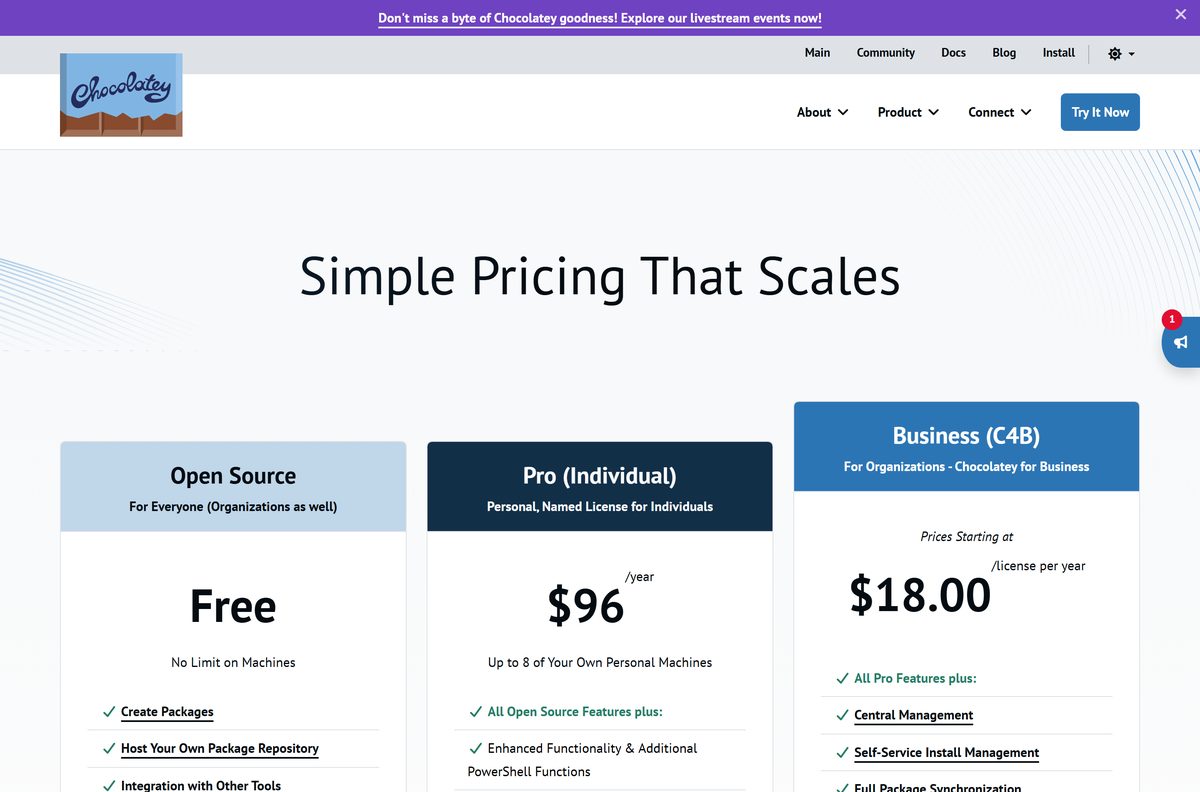Click the $18.00 Business price
Viewport: 1200px width, 792px height.
(920, 595)
